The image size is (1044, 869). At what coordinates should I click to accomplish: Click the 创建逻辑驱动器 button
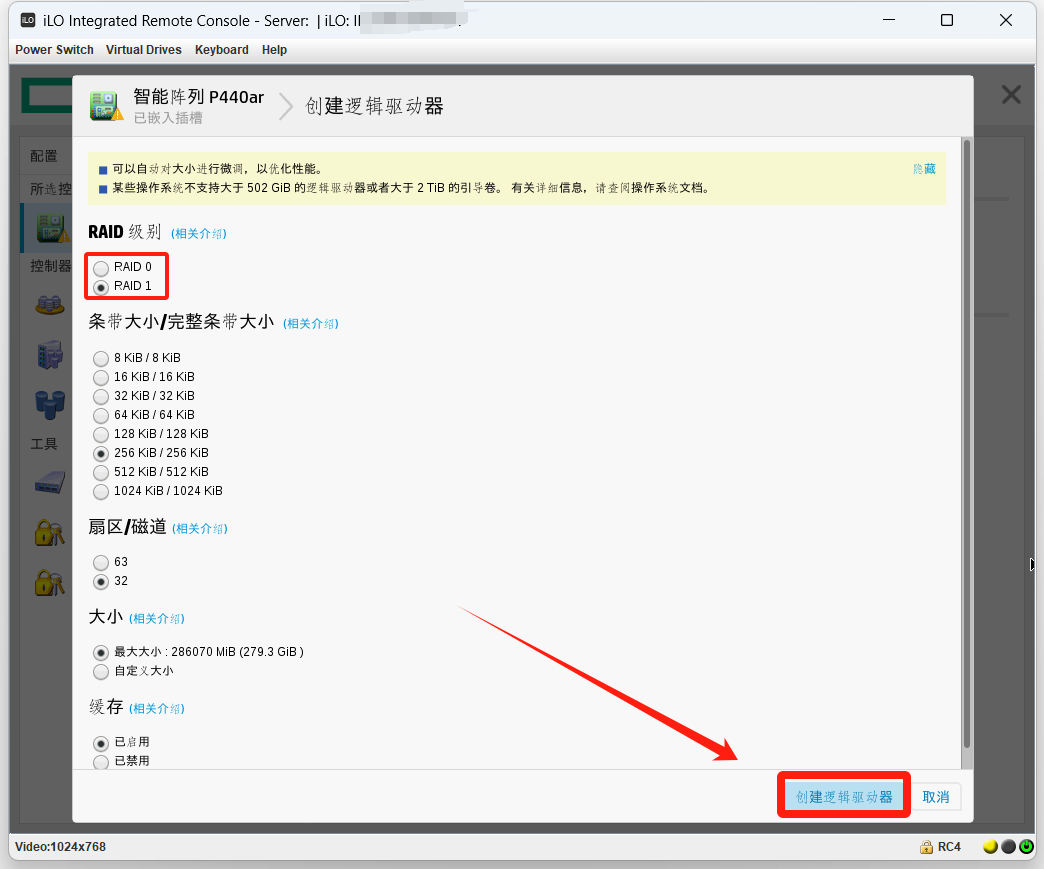click(844, 797)
